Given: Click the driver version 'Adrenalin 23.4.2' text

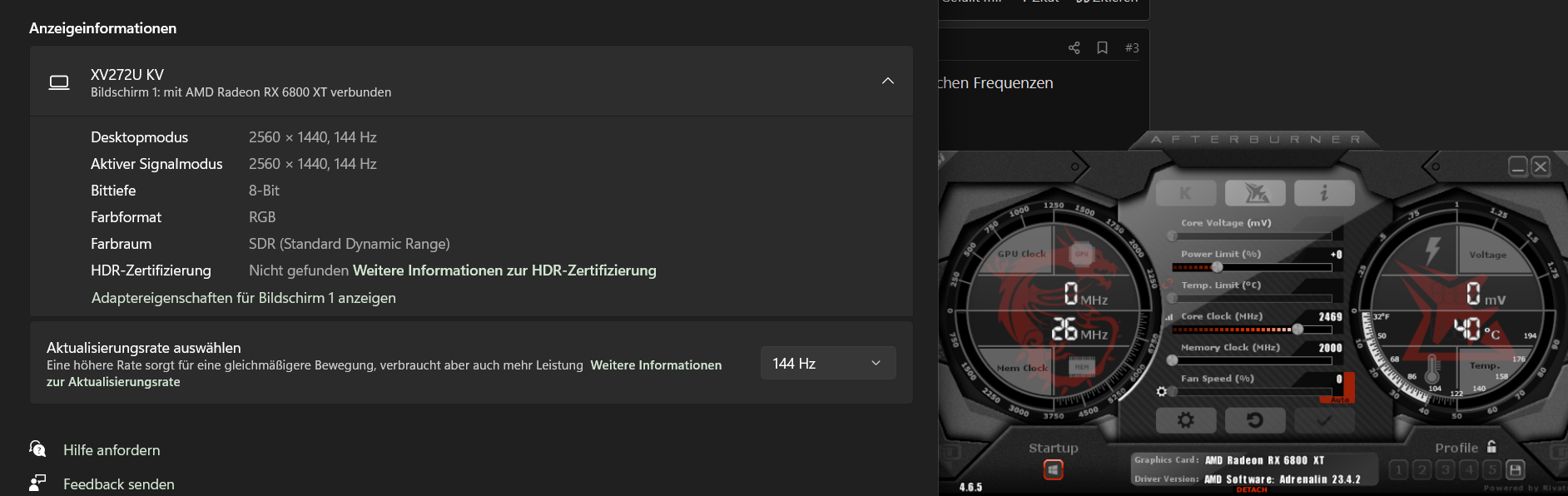Looking at the screenshot, I should pyautogui.click(x=1320, y=479).
